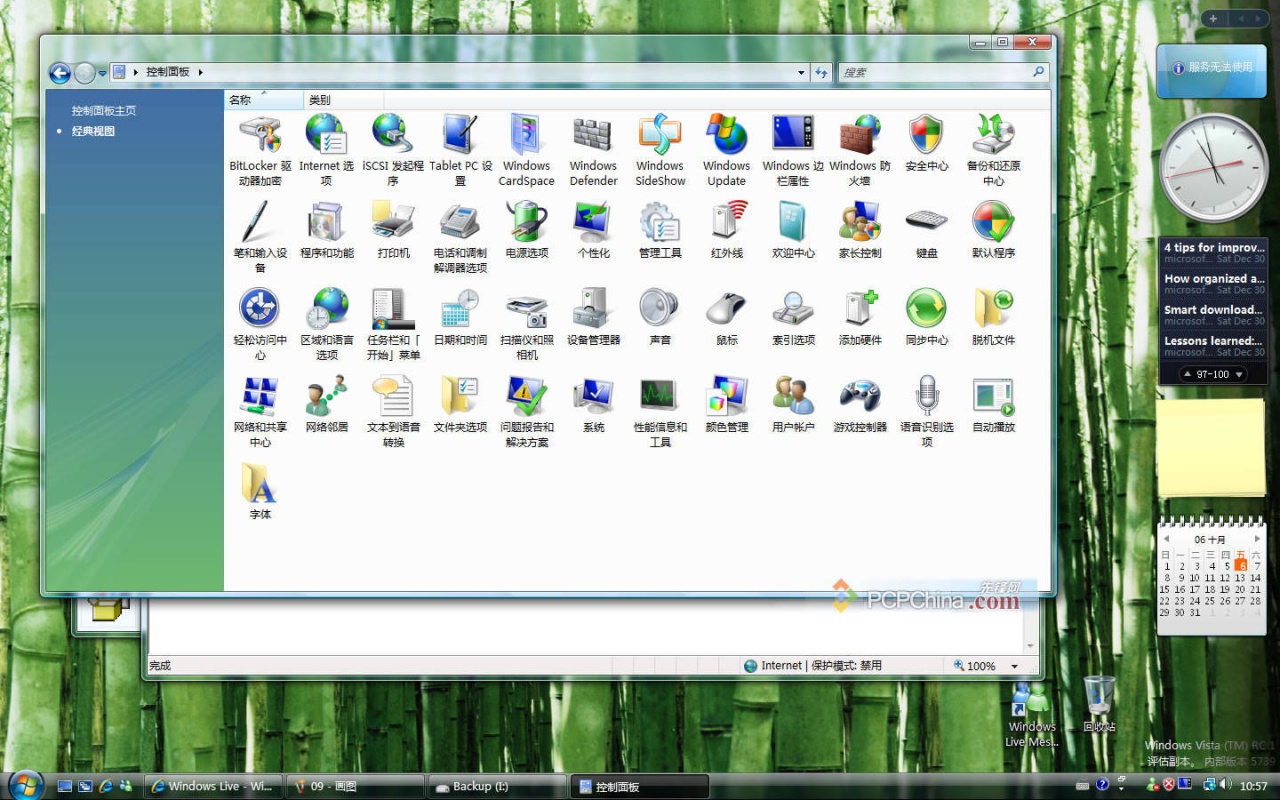Screen dimensions: 1280x800
Task: Open 鼠标 icon
Action: (726, 308)
